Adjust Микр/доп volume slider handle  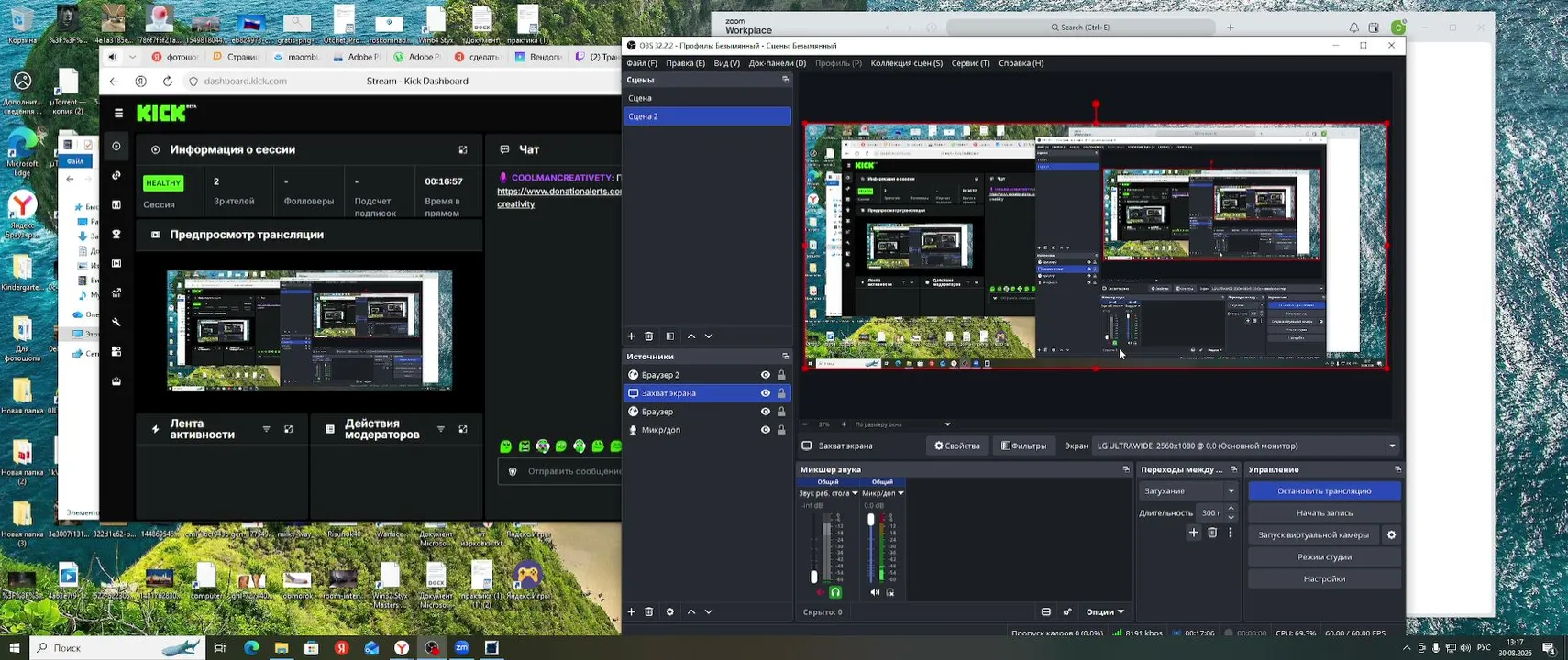point(871,520)
